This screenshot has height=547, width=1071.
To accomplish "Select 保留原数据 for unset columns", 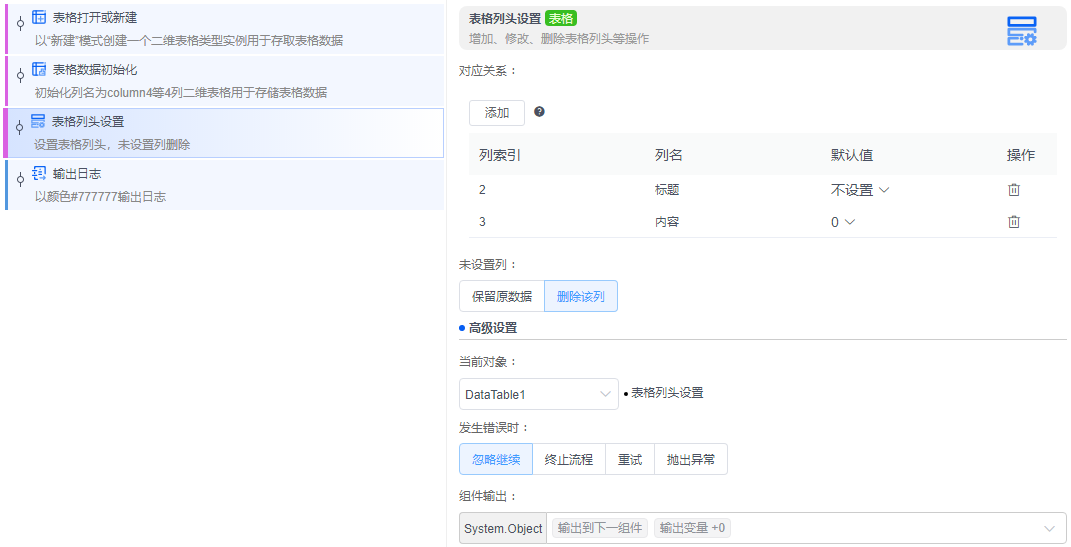I will (x=501, y=296).
